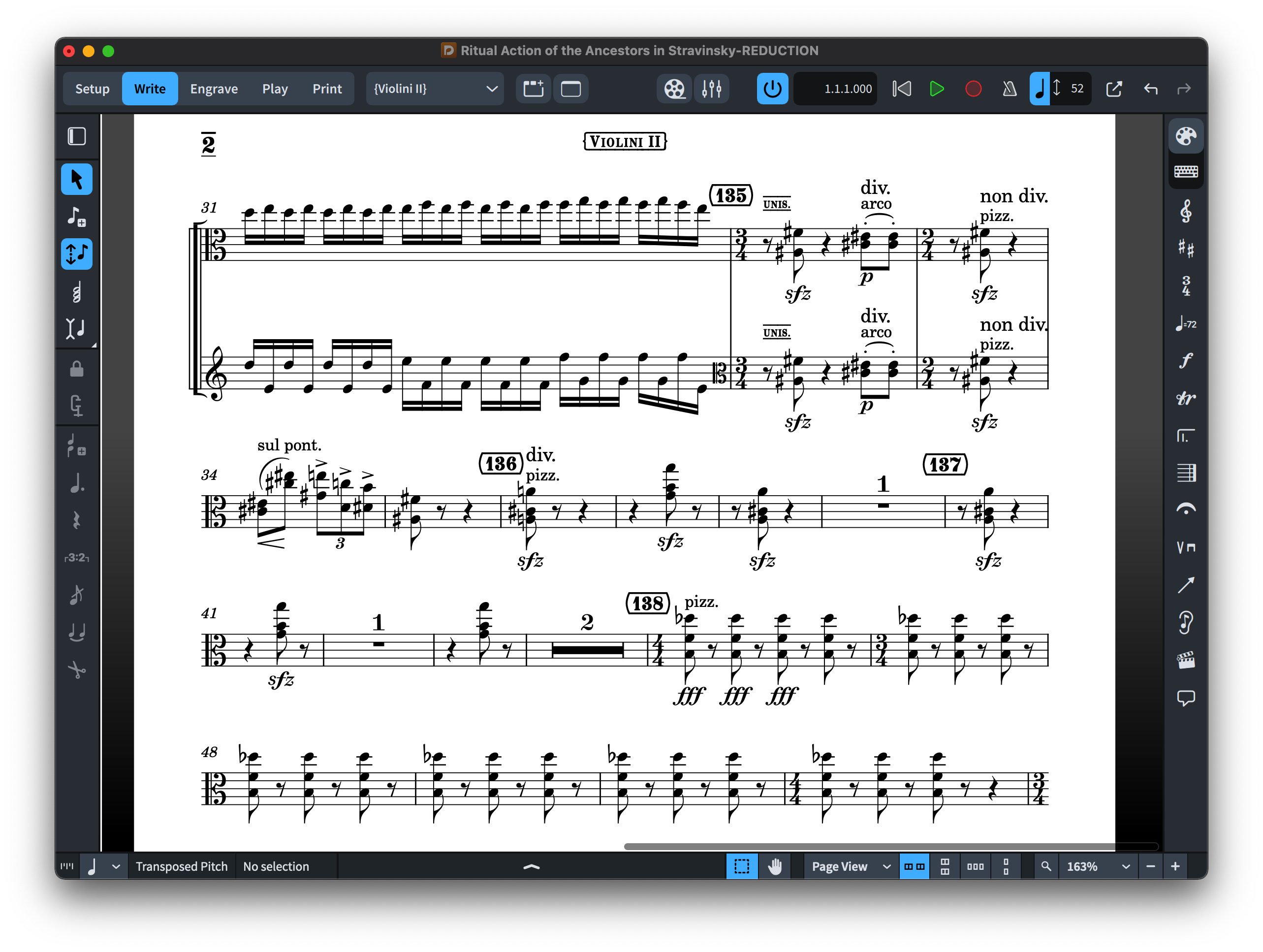Viewport: 1263px width, 952px height.
Task: Open the video window film reel icon
Action: (x=674, y=89)
